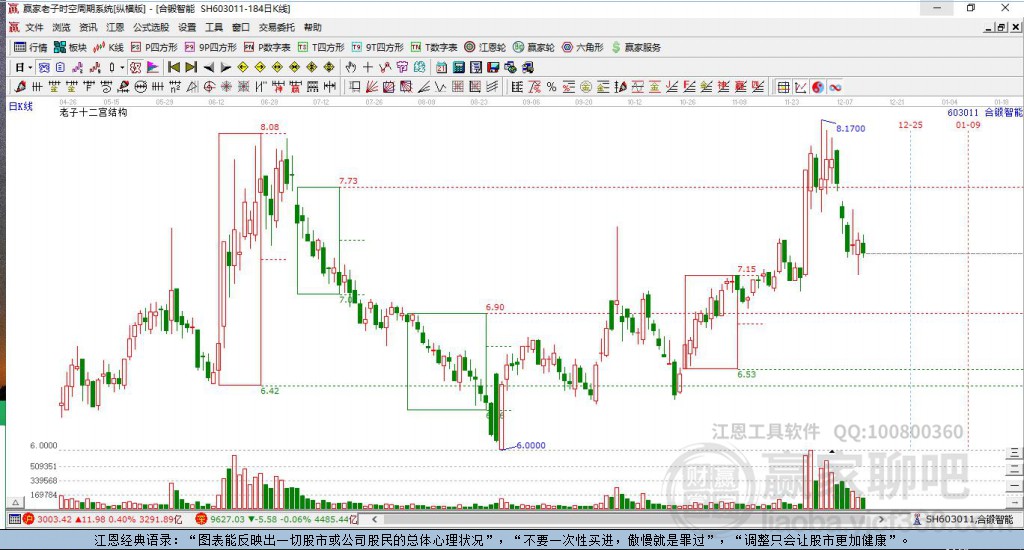Screen dimensions: 1024x550
Task: Click the yin-yang icon
Action: point(818,87)
